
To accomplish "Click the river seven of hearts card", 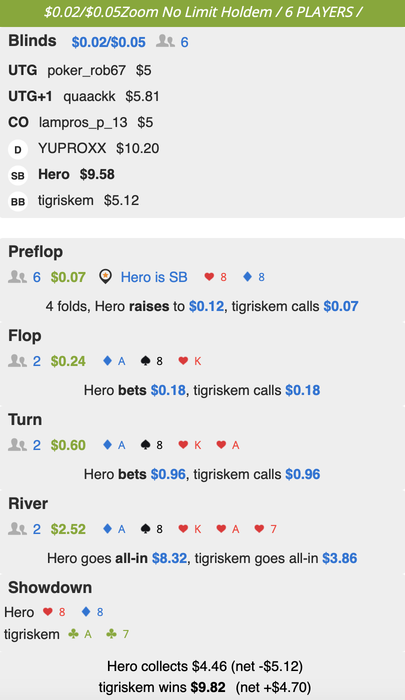I will click(266, 529).
